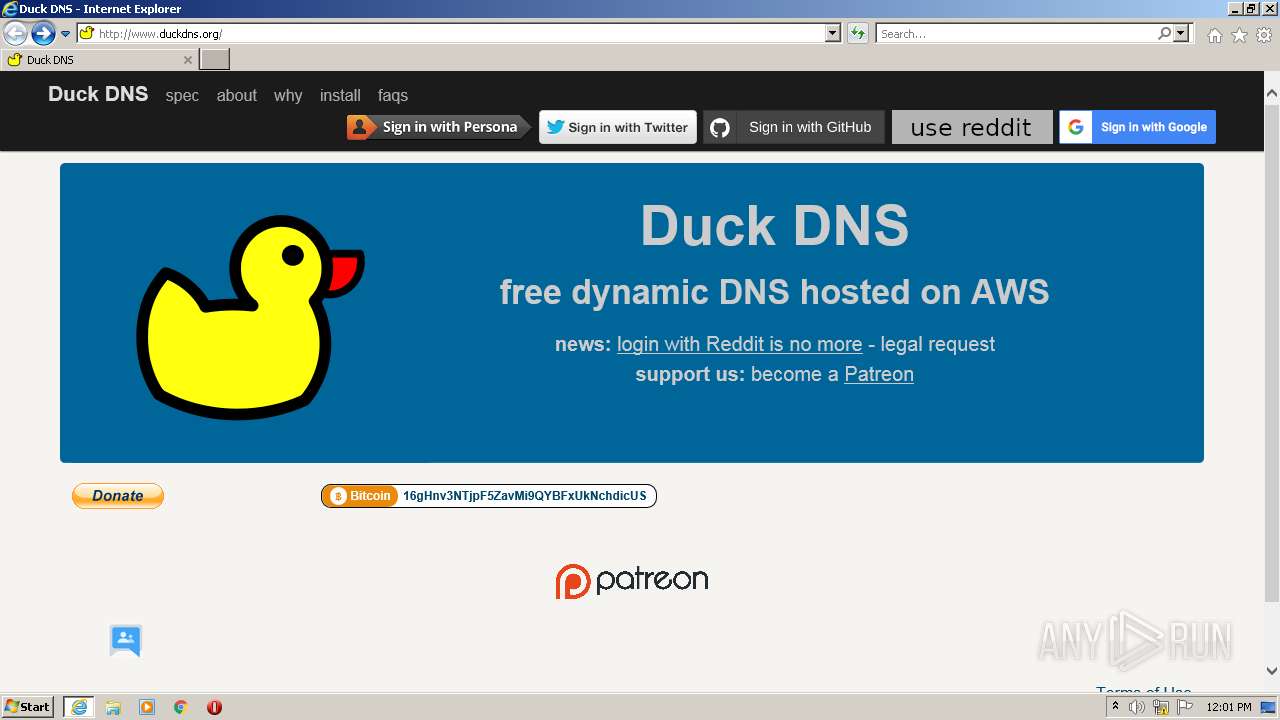The image size is (1280, 720).
Task: Open the media player taskbar icon
Action: pos(147,707)
